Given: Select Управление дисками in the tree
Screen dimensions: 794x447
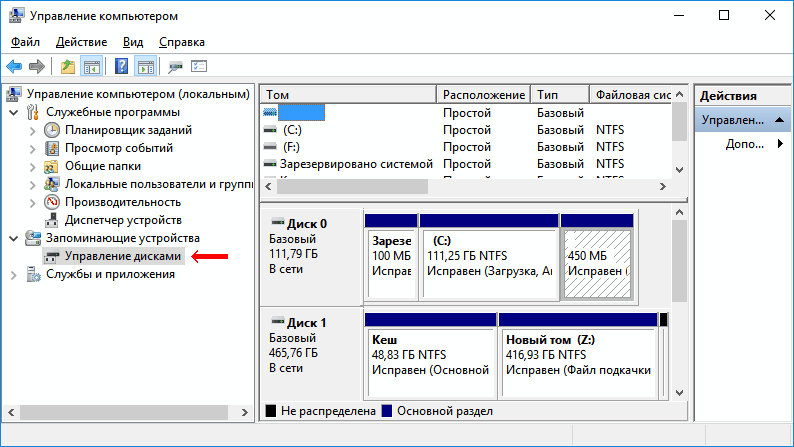Looking at the screenshot, I should pyautogui.click(x=123, y=256).
